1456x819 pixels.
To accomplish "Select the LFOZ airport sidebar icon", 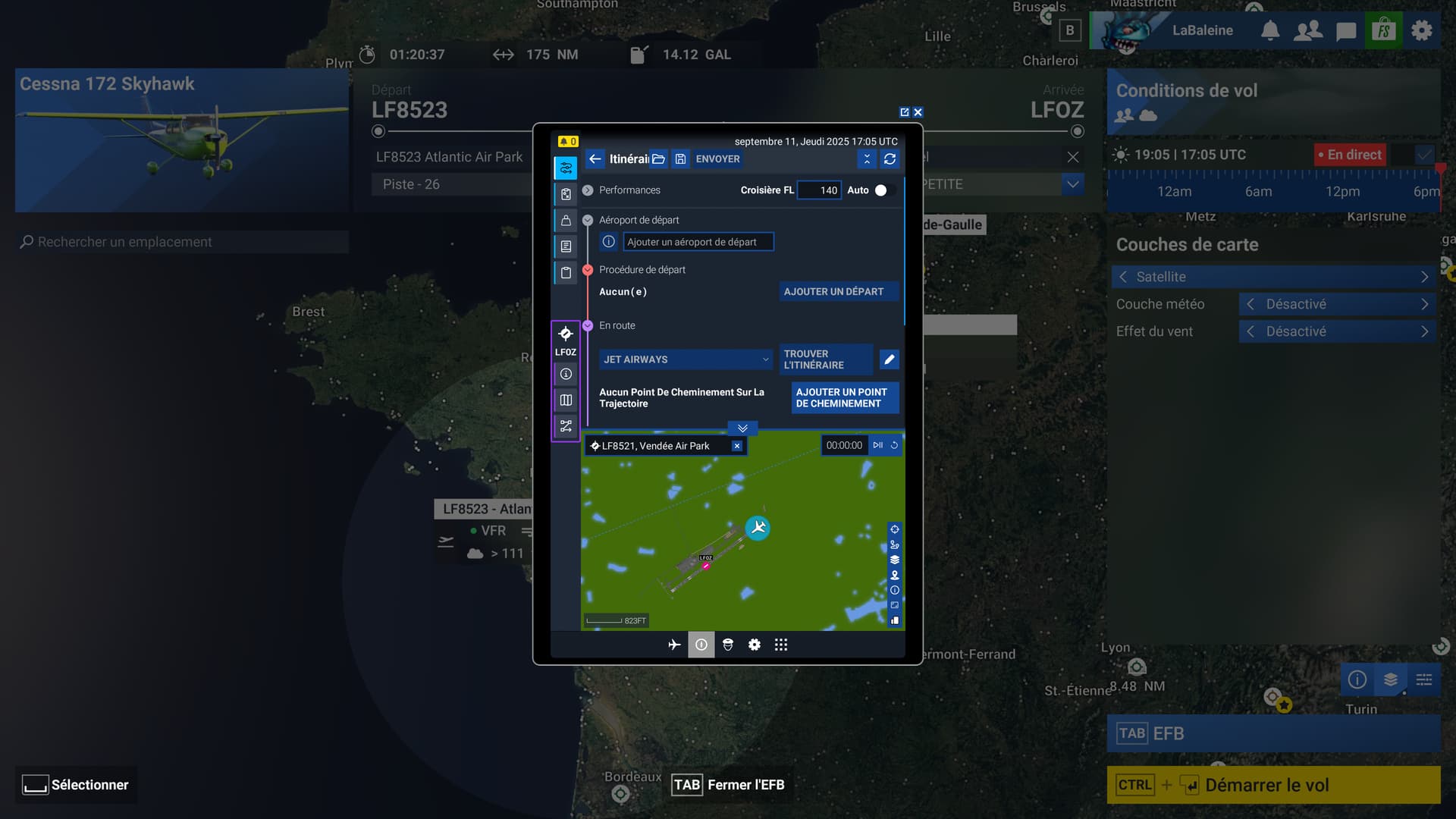I will (x=566, y=340).
